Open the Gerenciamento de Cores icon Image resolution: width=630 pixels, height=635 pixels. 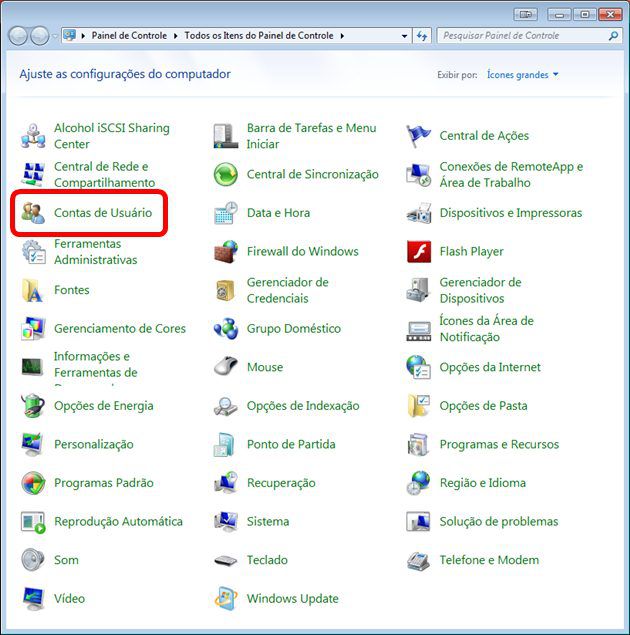(x=33, y=329)
